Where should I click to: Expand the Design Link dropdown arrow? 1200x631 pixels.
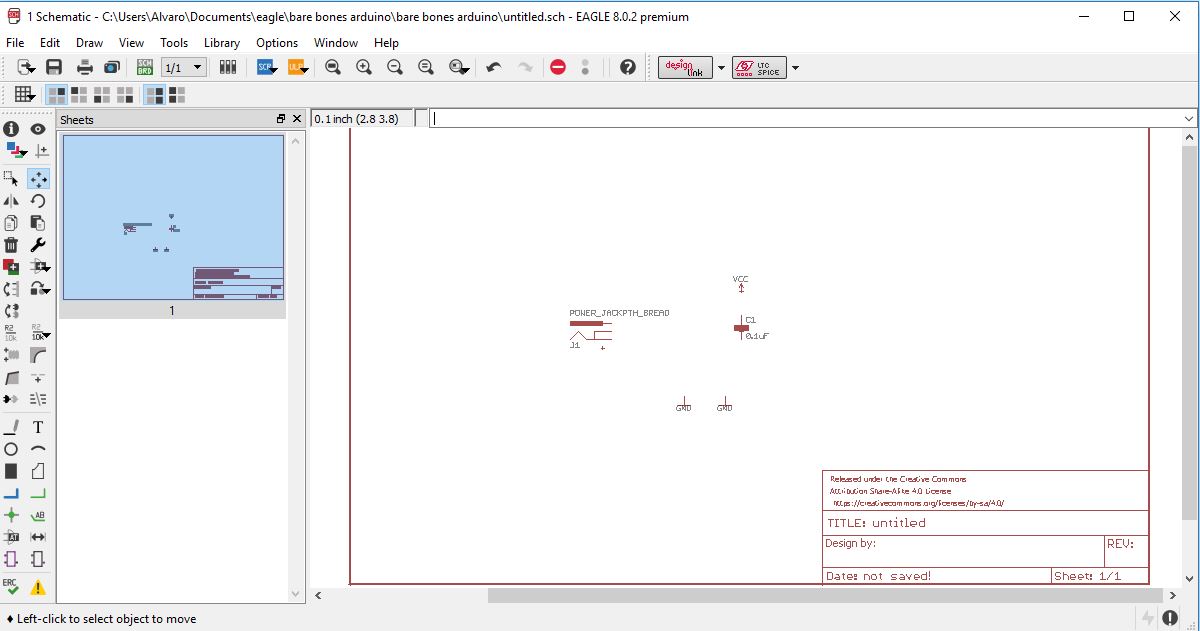(721, 68)
